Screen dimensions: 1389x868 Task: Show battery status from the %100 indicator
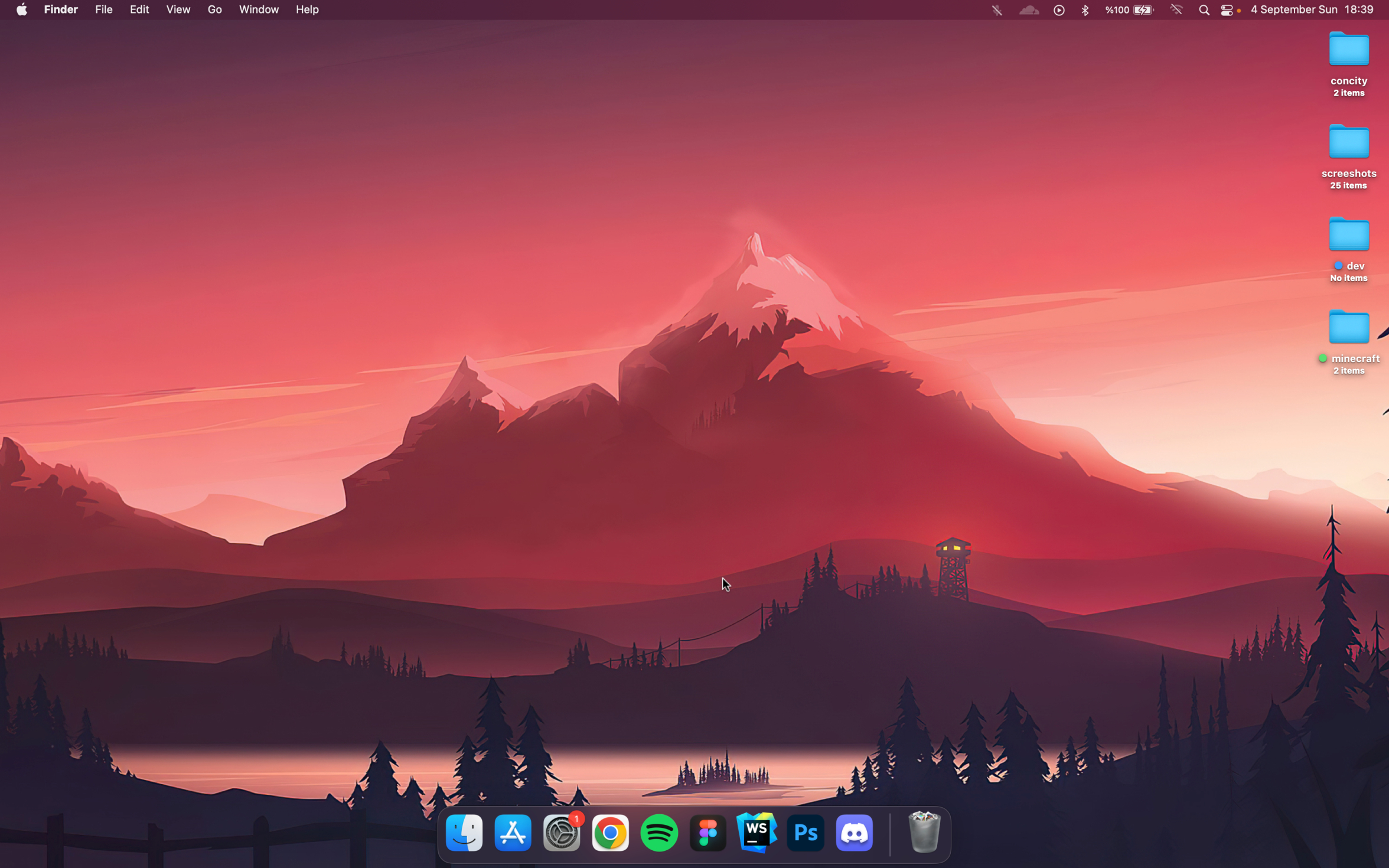pyautogui.click(x=1129, y=10)
